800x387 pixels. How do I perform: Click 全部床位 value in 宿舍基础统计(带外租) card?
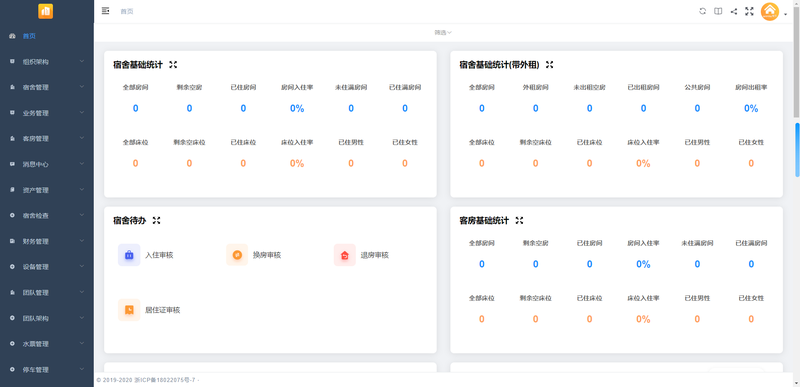pos(482,164)
